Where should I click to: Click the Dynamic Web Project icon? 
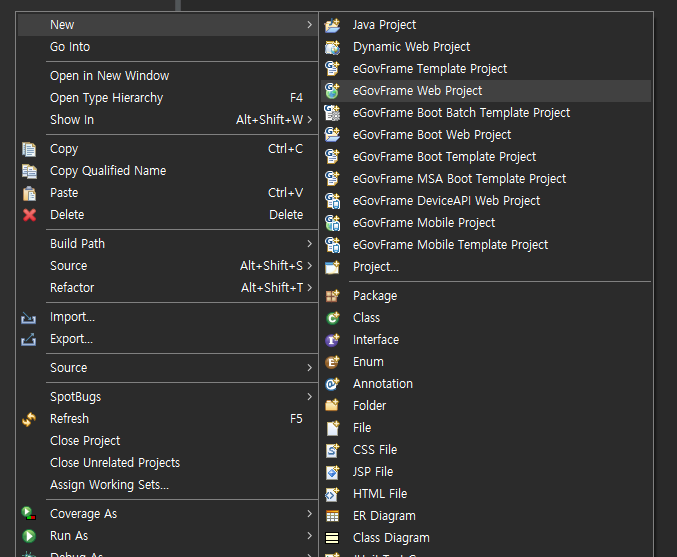pos(332,47)
